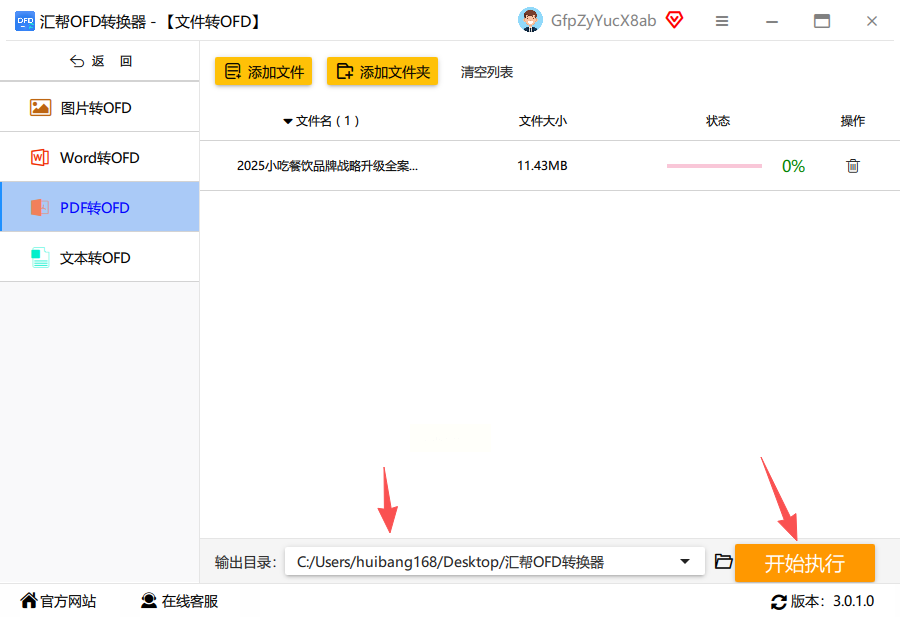Click the 图片转OFD picture icon
900x617 pixels.
40,107
